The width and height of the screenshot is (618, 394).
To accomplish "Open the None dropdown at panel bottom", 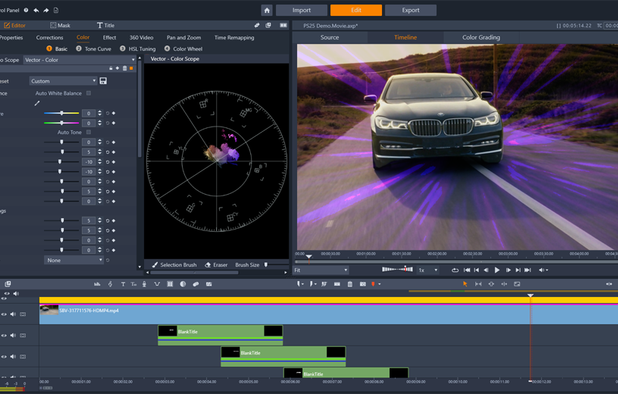I will [74, 260].
